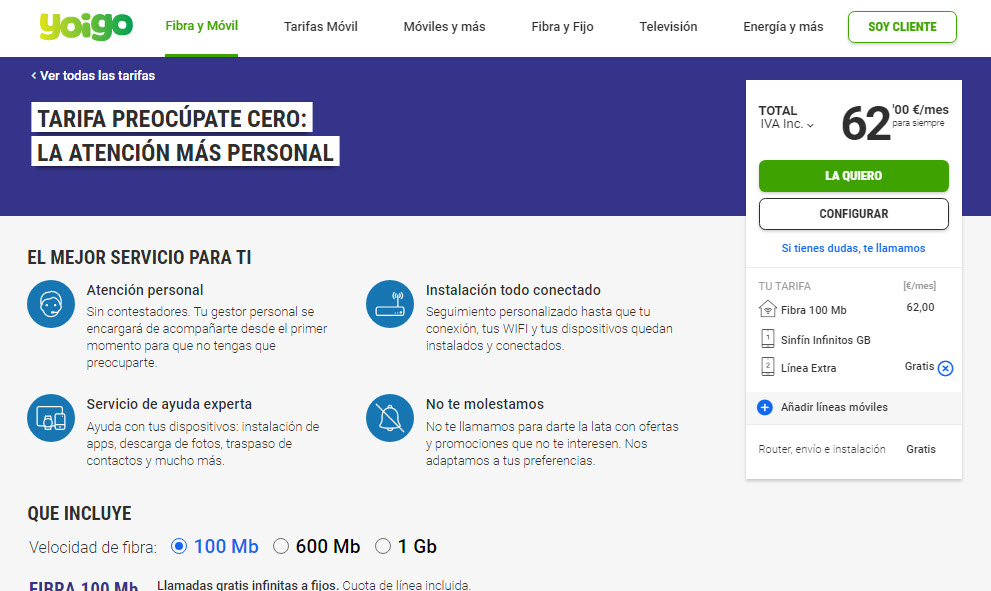Click the No te molestamos heading

pos(485,404)
